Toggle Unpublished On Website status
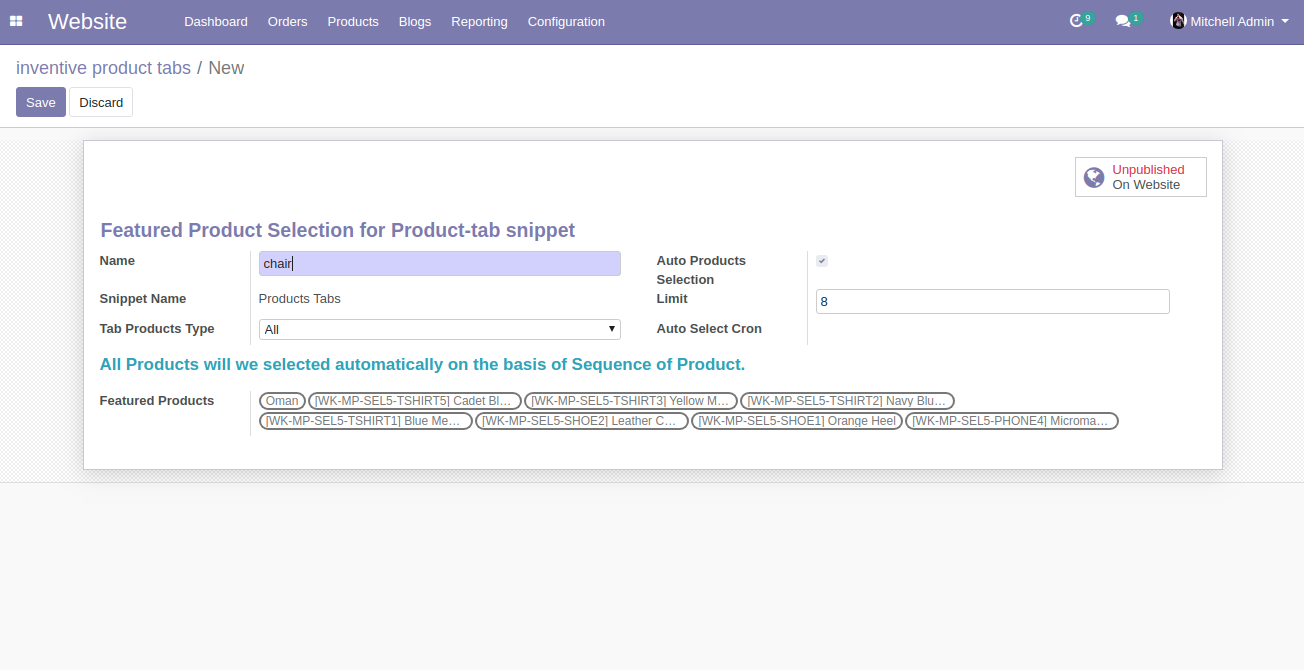 point(1147,177)
